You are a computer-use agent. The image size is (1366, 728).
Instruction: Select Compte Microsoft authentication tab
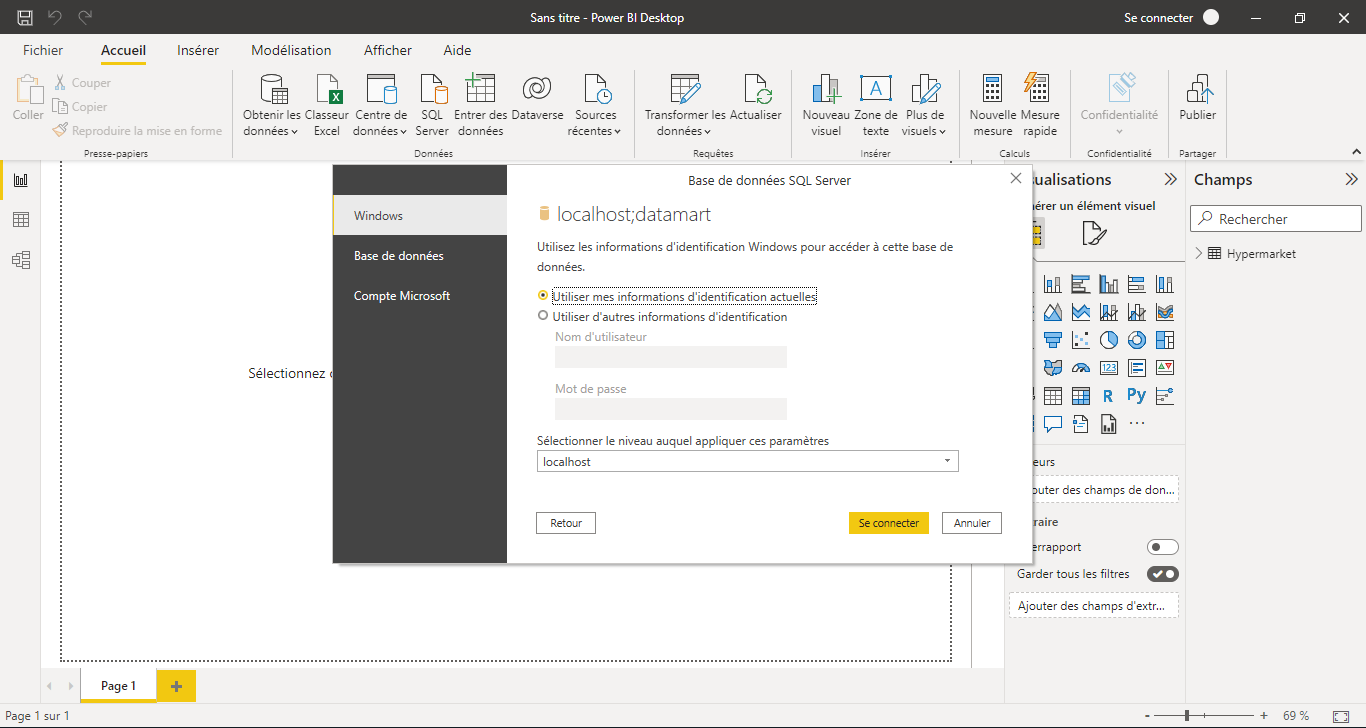[x=420, y=296]
